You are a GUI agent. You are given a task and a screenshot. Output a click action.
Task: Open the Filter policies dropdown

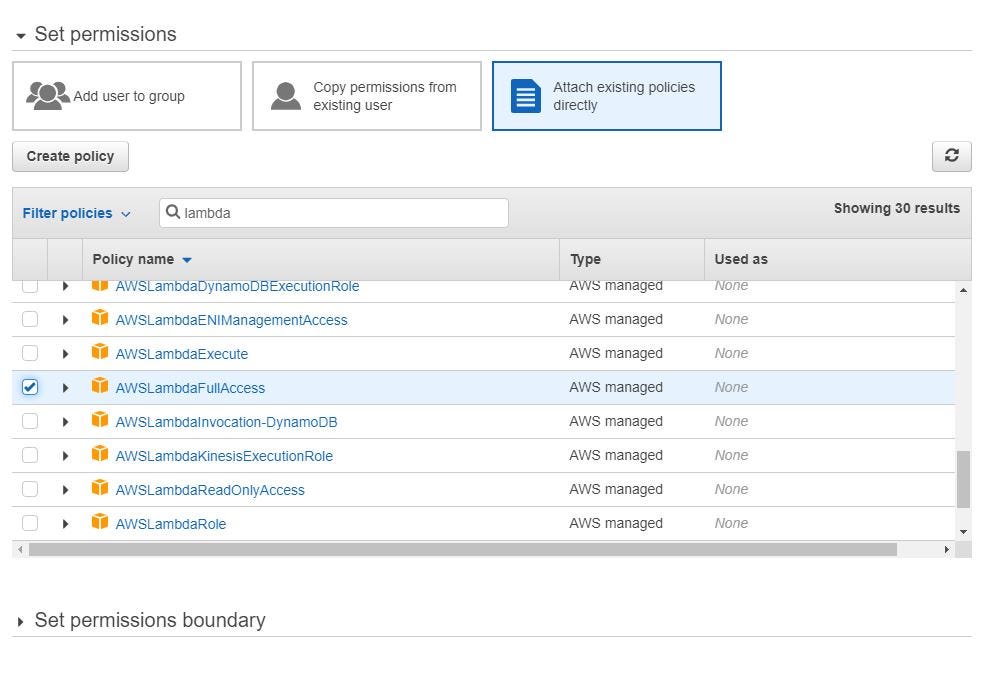pyautogui.click(x=77, y=213)
